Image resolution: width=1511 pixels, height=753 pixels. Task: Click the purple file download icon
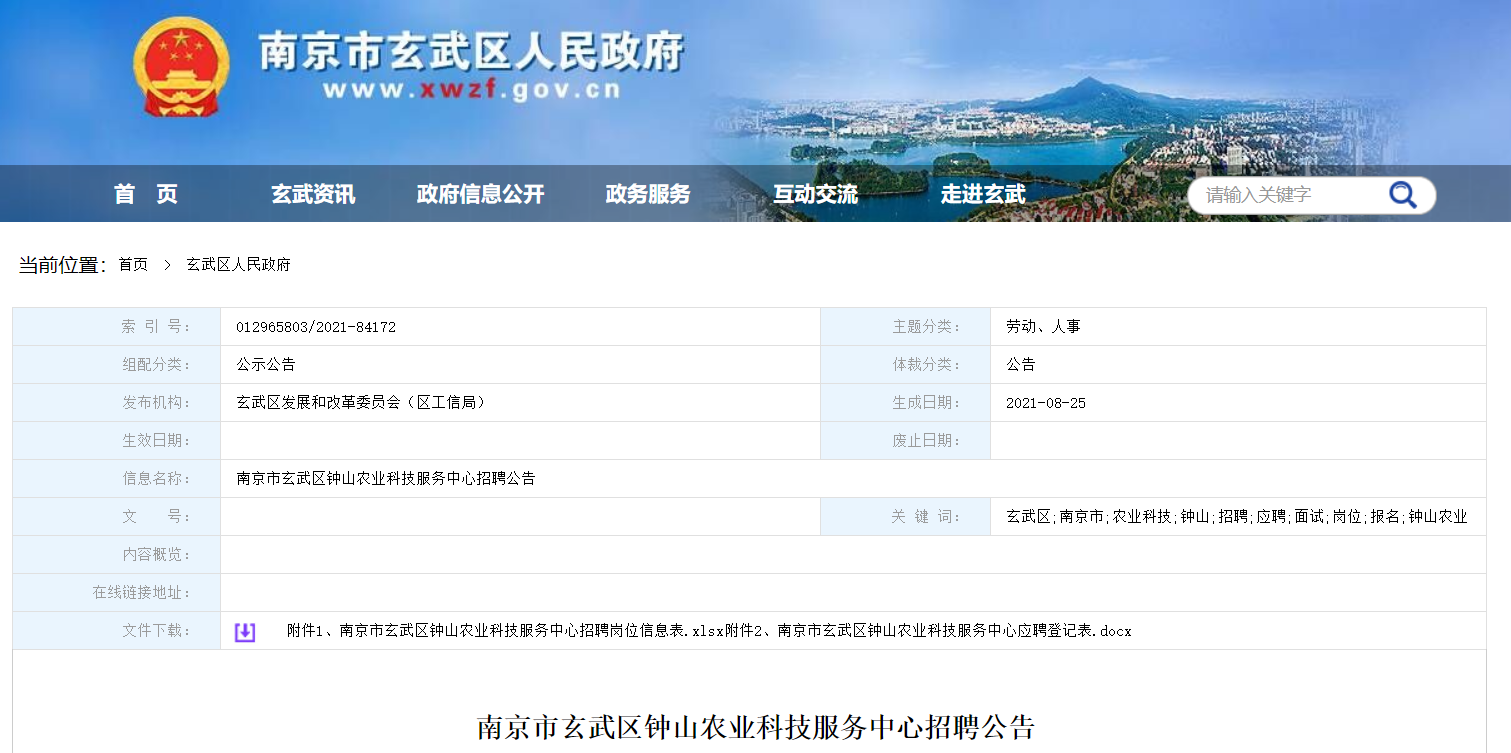tap(245, 632)
